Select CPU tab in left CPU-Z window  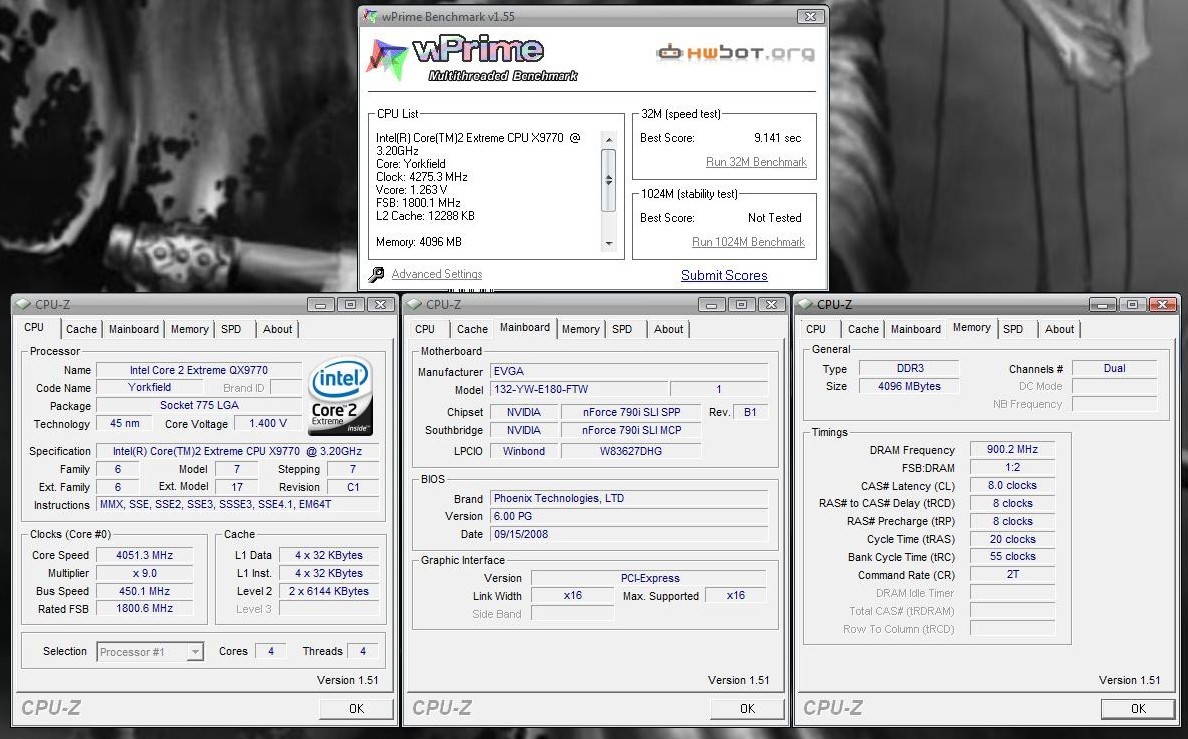click(x=34, y=327)
